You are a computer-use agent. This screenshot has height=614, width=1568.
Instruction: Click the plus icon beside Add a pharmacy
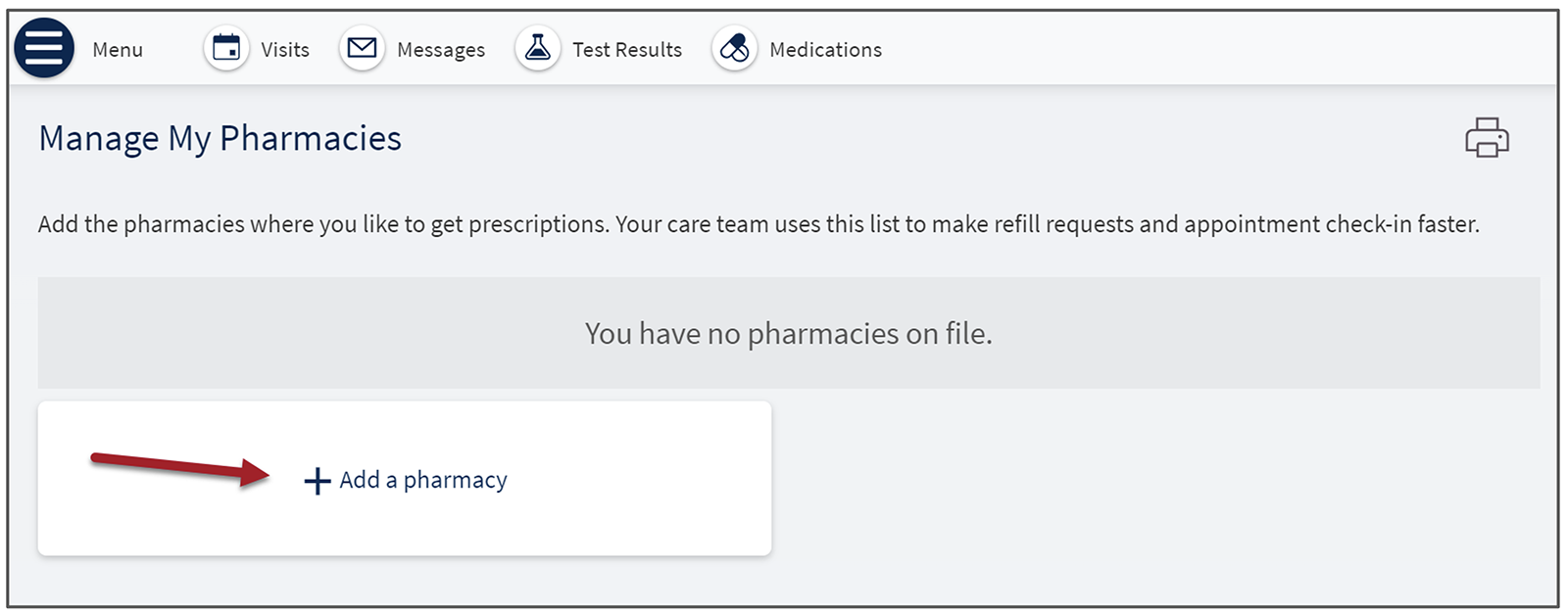pyautogui.click(x=318, y=481)
